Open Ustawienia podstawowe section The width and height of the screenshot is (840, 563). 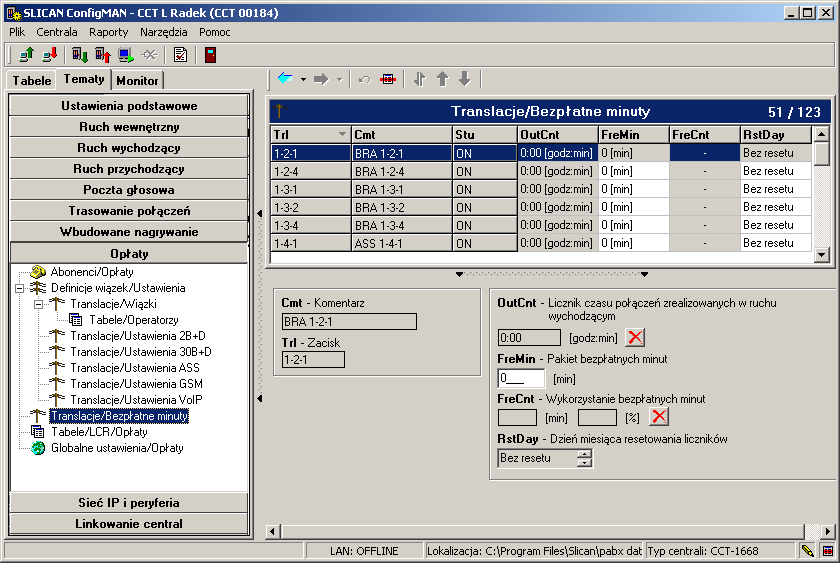click(129, 106)
